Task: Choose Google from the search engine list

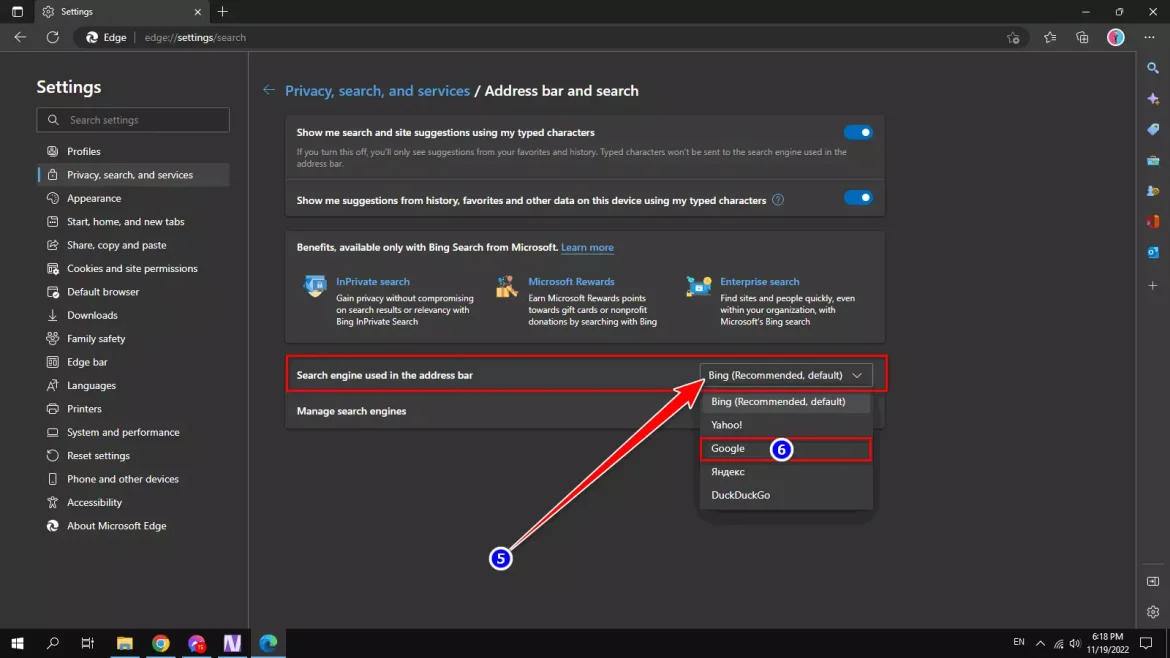Action: pos(786,448)
